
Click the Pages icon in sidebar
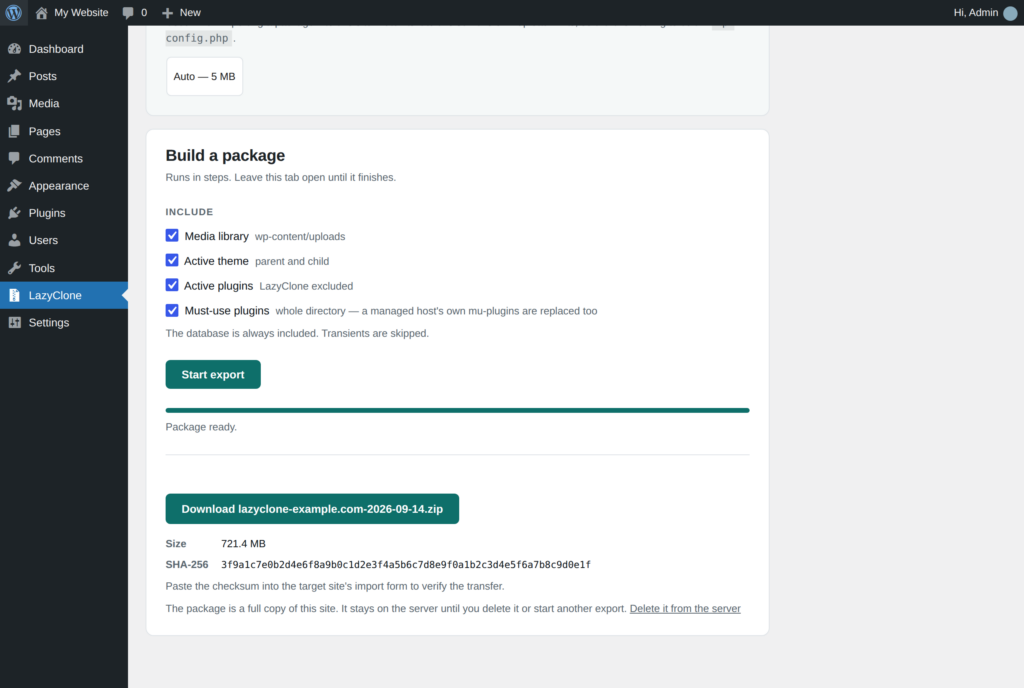tap(14, 131)
